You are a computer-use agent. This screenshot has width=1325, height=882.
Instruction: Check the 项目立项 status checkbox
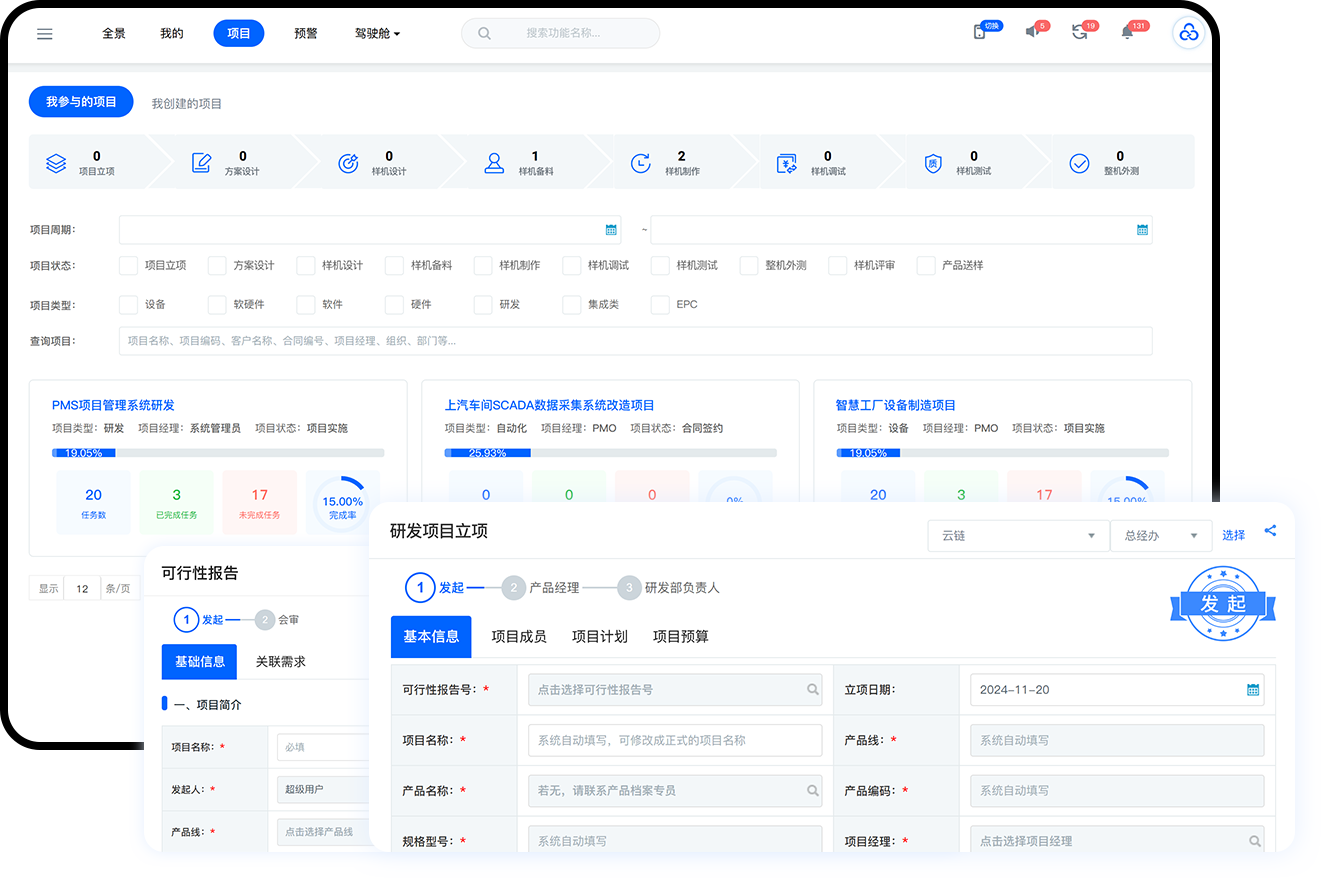(x=128, y=266)
